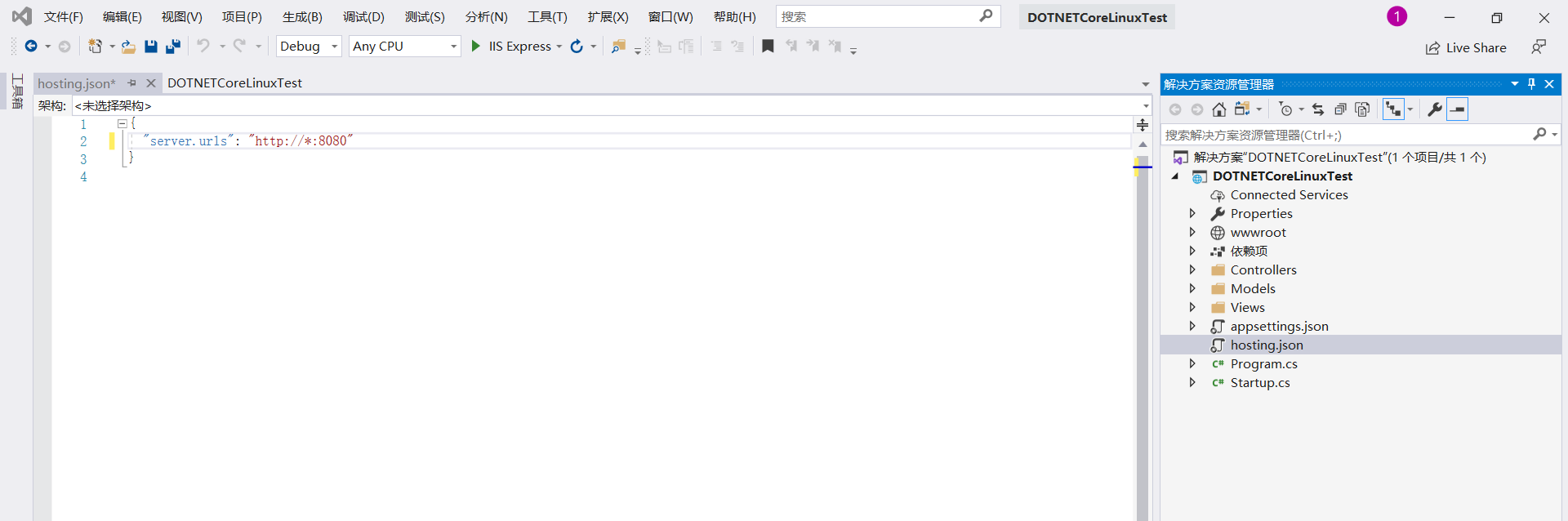Open the 调试(D) menu

click(363, 16)
